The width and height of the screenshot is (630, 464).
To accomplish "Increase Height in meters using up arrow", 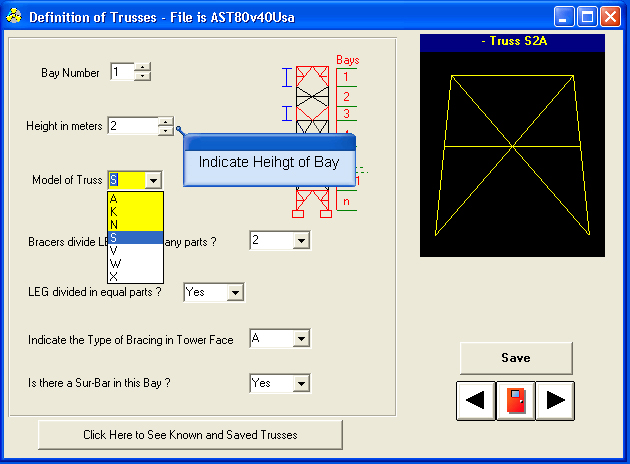I will (x=165, y=121).
